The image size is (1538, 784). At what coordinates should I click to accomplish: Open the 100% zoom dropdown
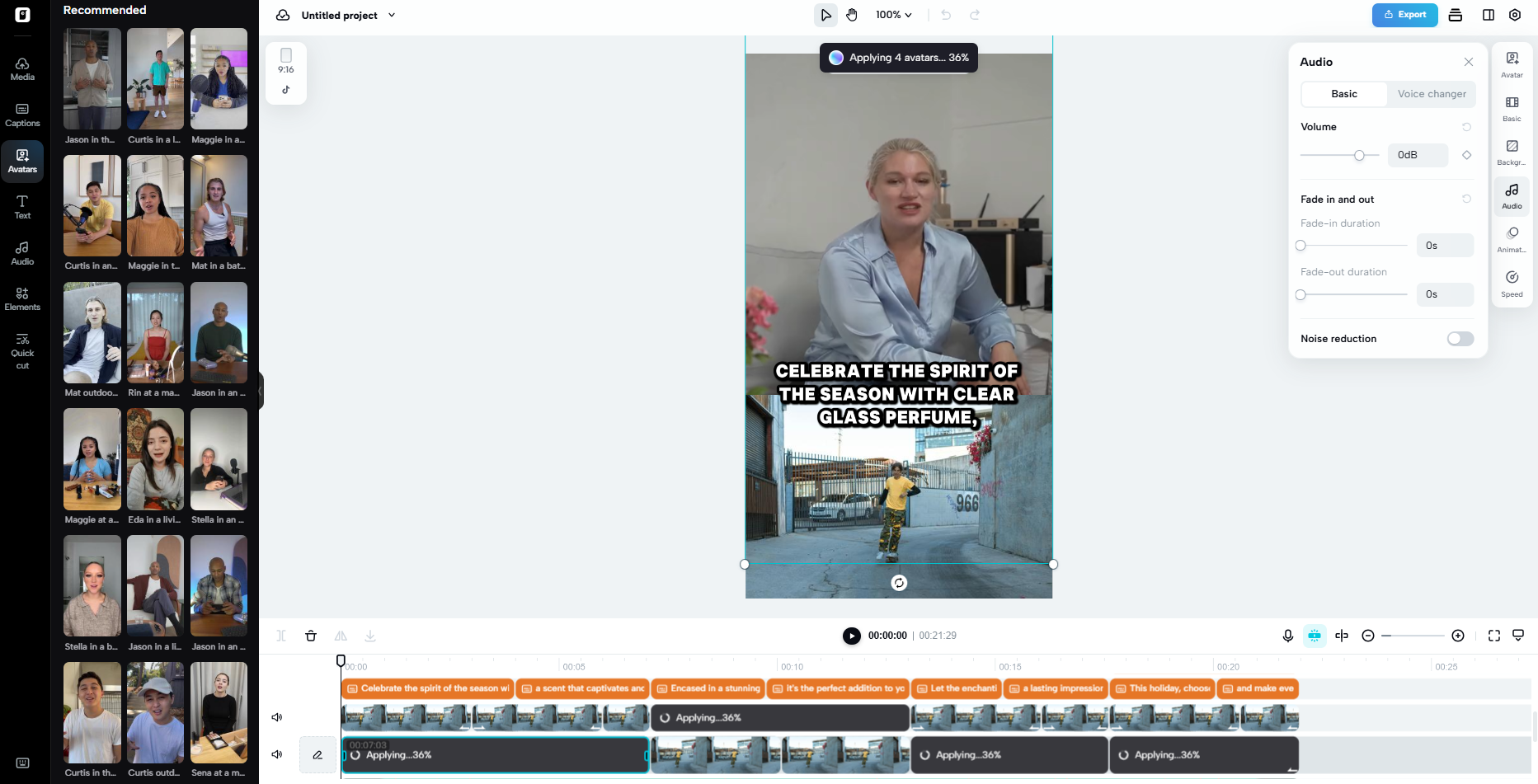click(x=894, y=15)
